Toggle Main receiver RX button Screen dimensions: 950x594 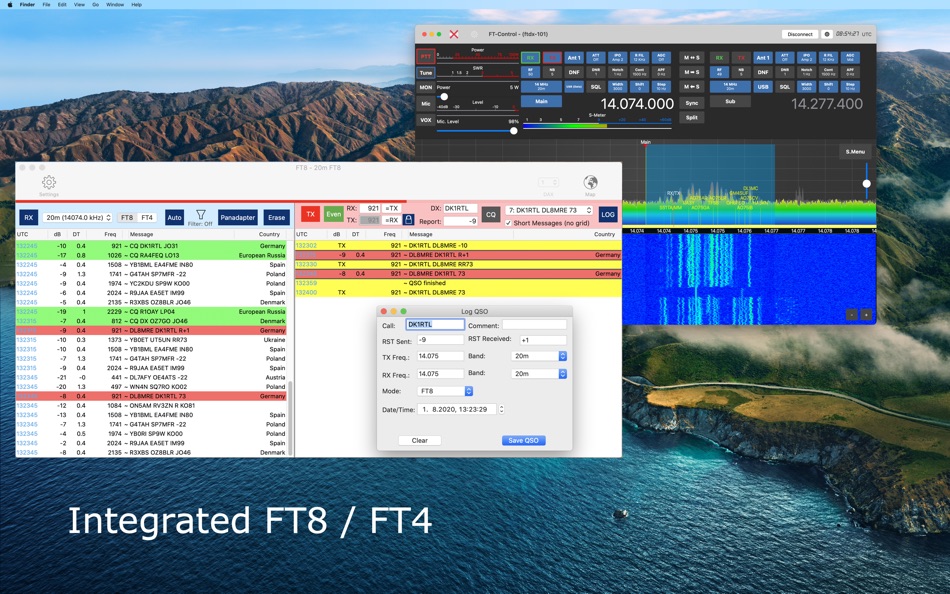(530, 58)
